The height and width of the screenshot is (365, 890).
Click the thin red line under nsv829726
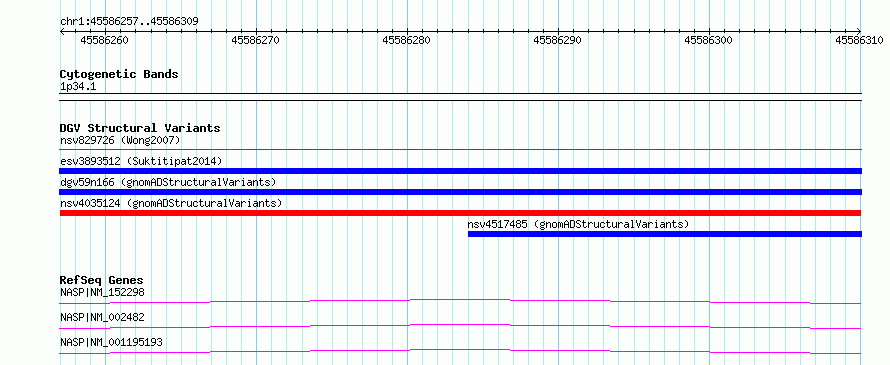[460, 150]
